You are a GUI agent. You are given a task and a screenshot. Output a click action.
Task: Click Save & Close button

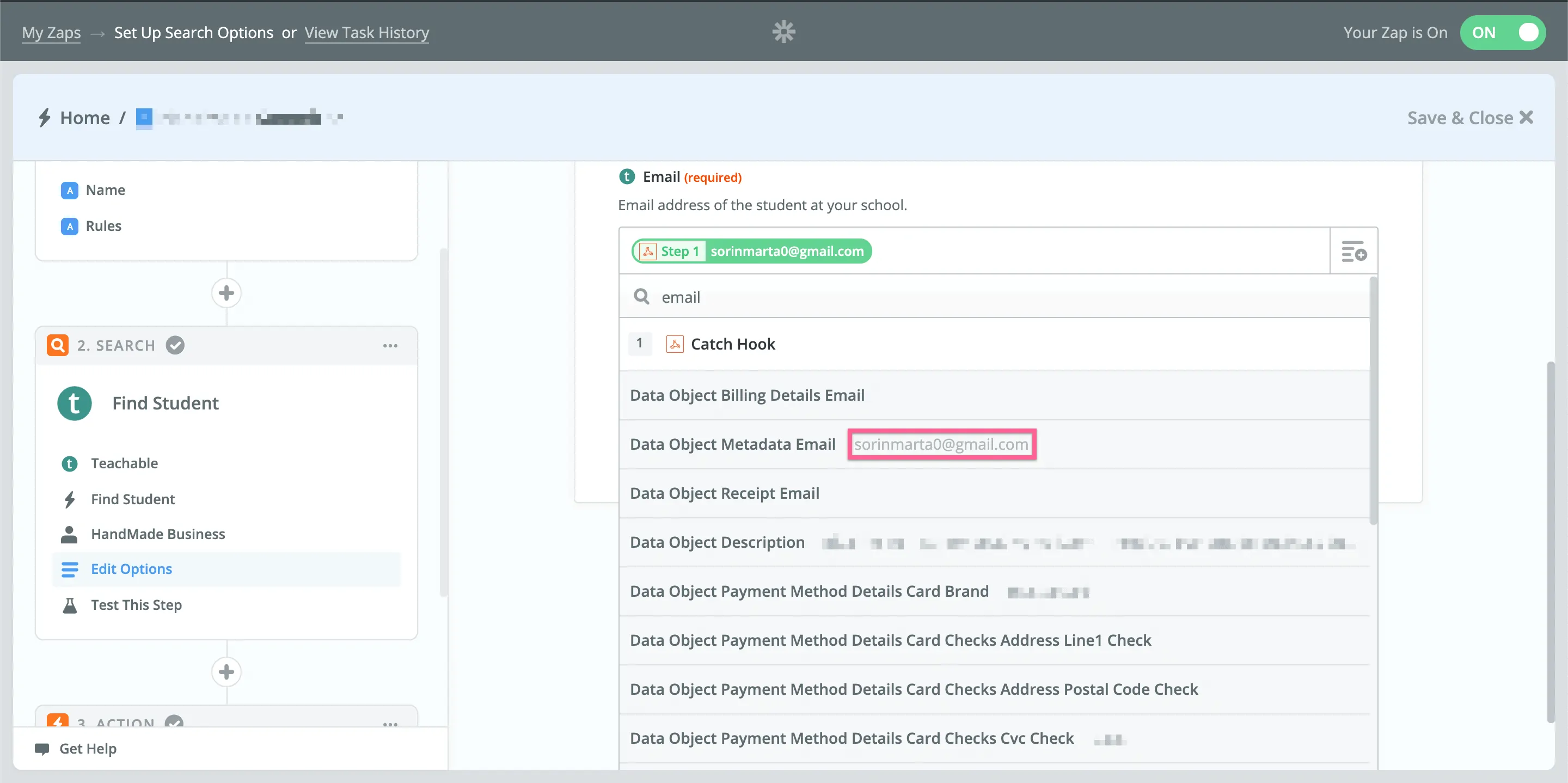click(1469, 118)
